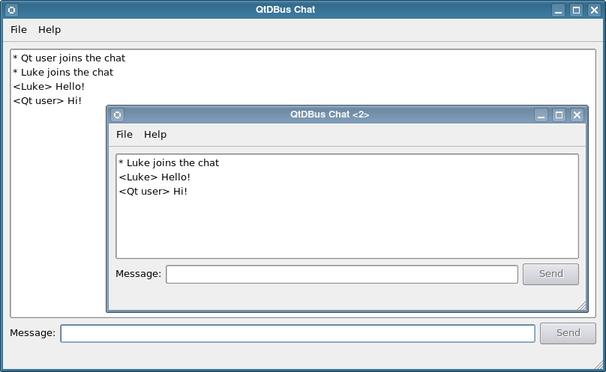Open Help menu in main chat window
This screenshot has height=372, width=606.
49,30
